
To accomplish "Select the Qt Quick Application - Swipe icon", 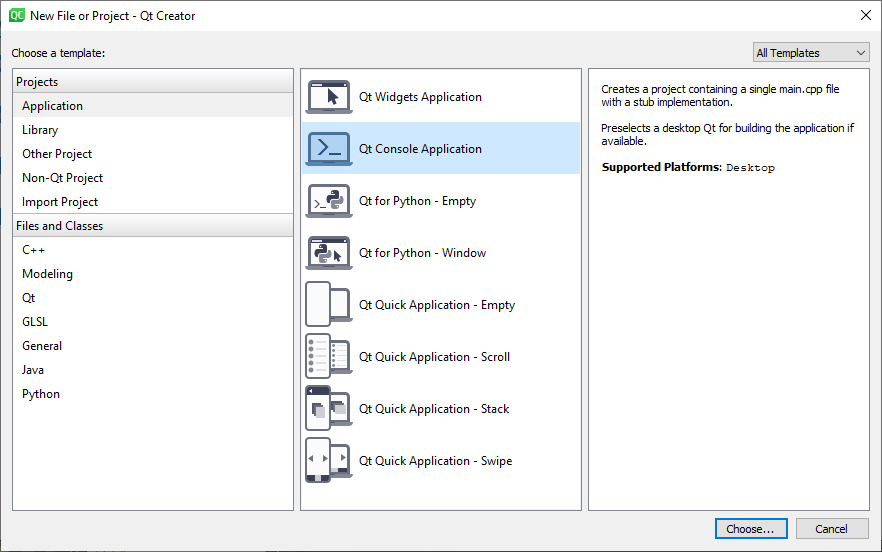I will [x=328, y=461].
